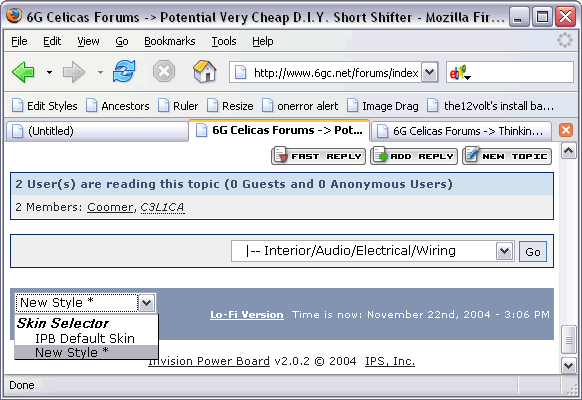Viewport: 582px width, 400px height.
Task: Click the Edit Styles bookmark
Action: pyautogui.click(x=45, y=106)
